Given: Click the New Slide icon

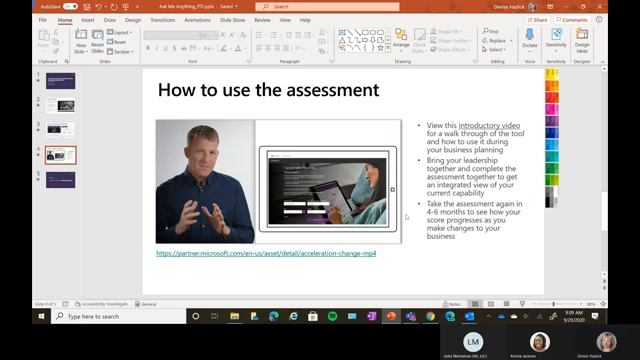Looking at the screenshot, I should click(81, 36).
